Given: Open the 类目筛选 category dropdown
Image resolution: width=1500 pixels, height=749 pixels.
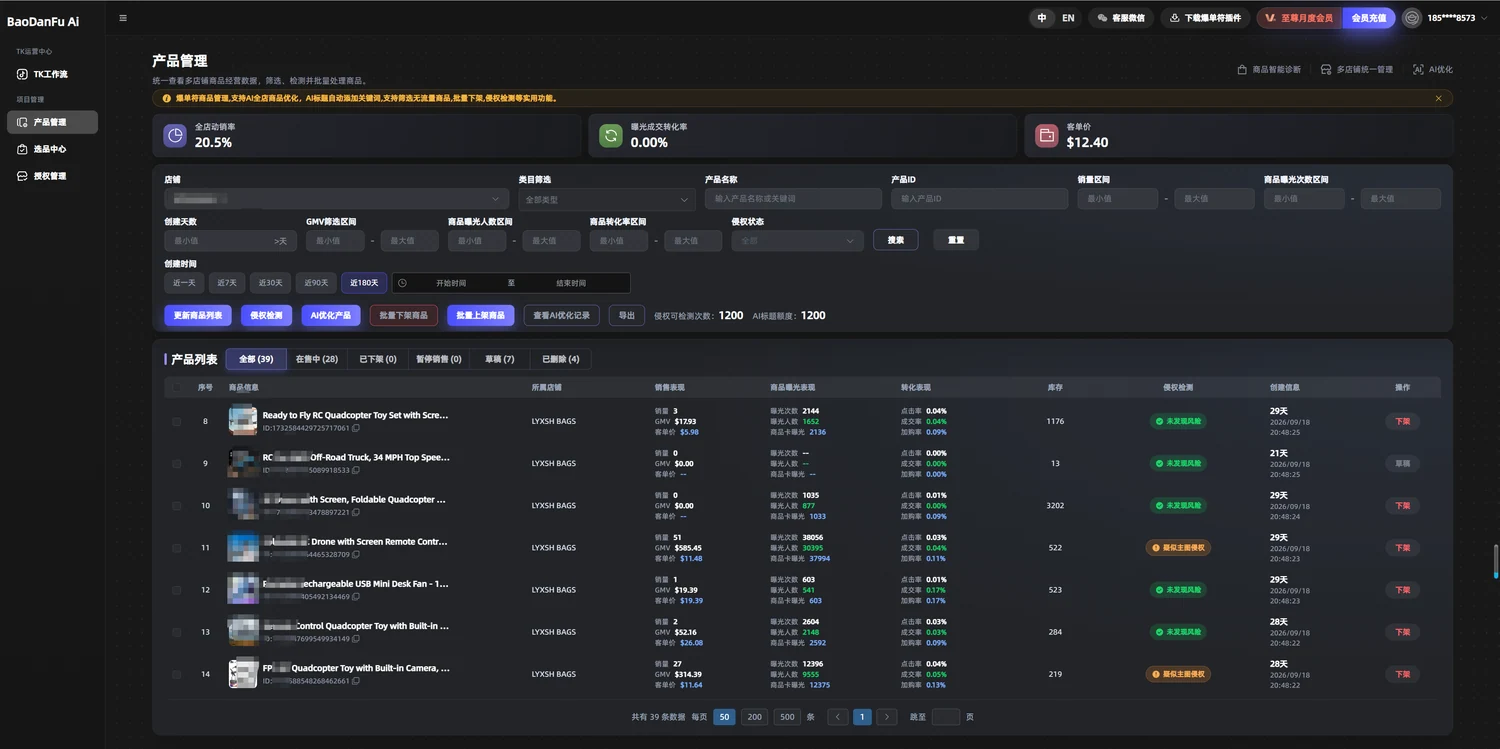Looking at the screenshot, I should [x=607, y=199].
